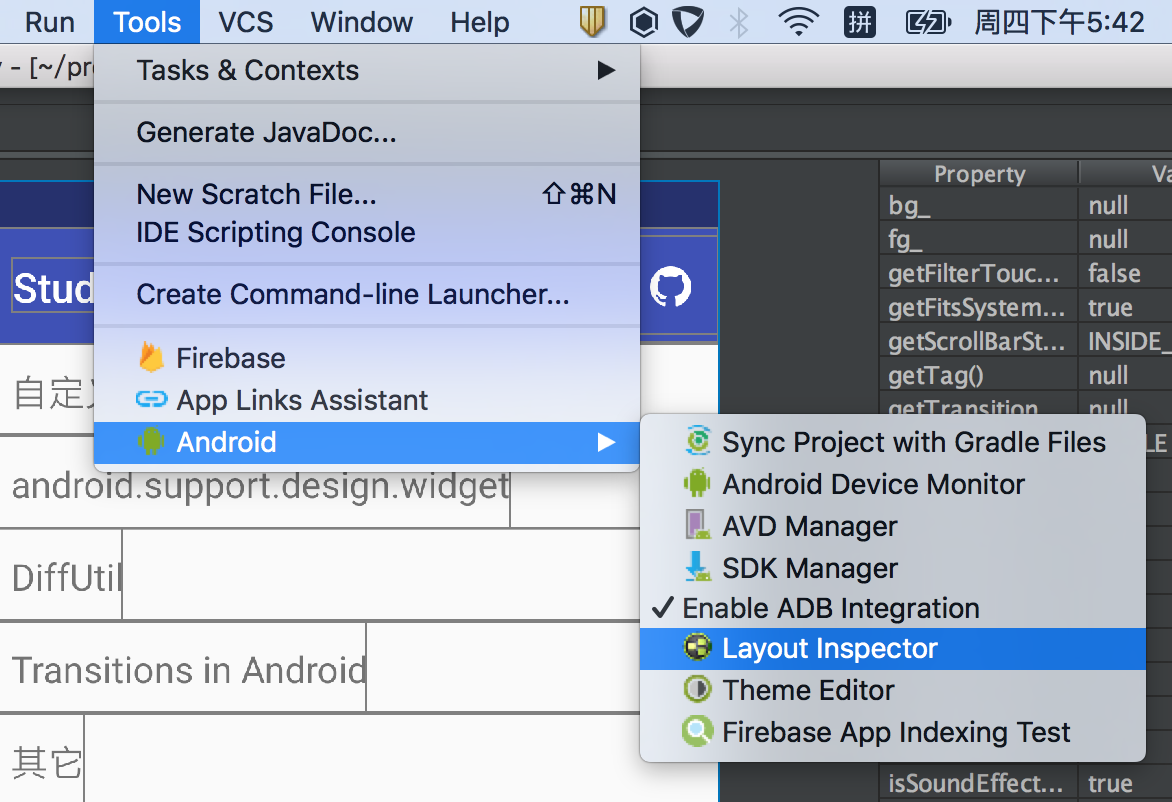Image resolution: width=1172 pixels, height=802 pixels.
Task: Click the gold shield icon in menu bar
Action: tap(592, 22)
